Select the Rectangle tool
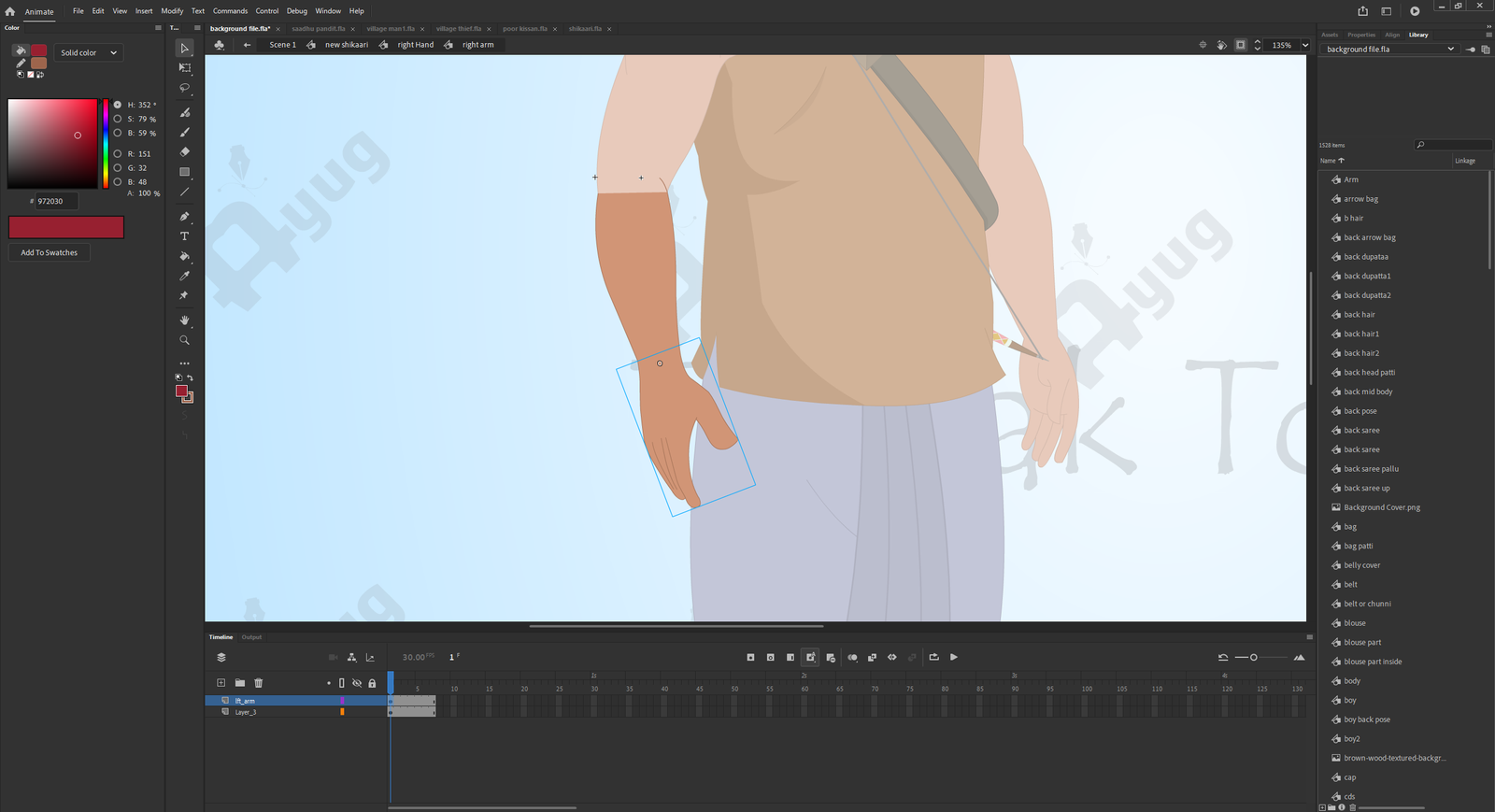This screenshot has height=812, width=1495. click(184, 172)
